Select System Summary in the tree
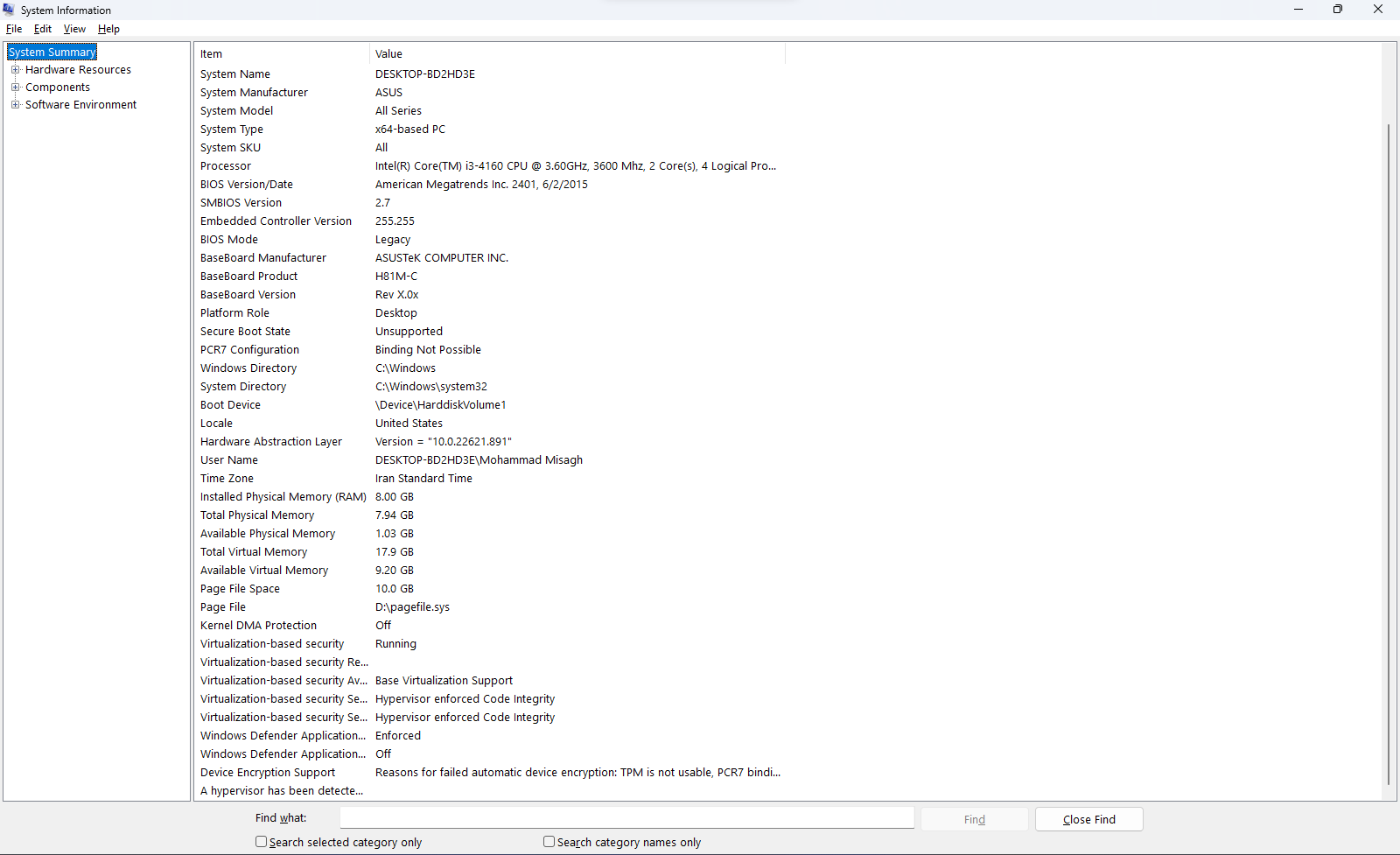Image resolution: width=1400 pixels, height=855 pixels. pos(52,53)
